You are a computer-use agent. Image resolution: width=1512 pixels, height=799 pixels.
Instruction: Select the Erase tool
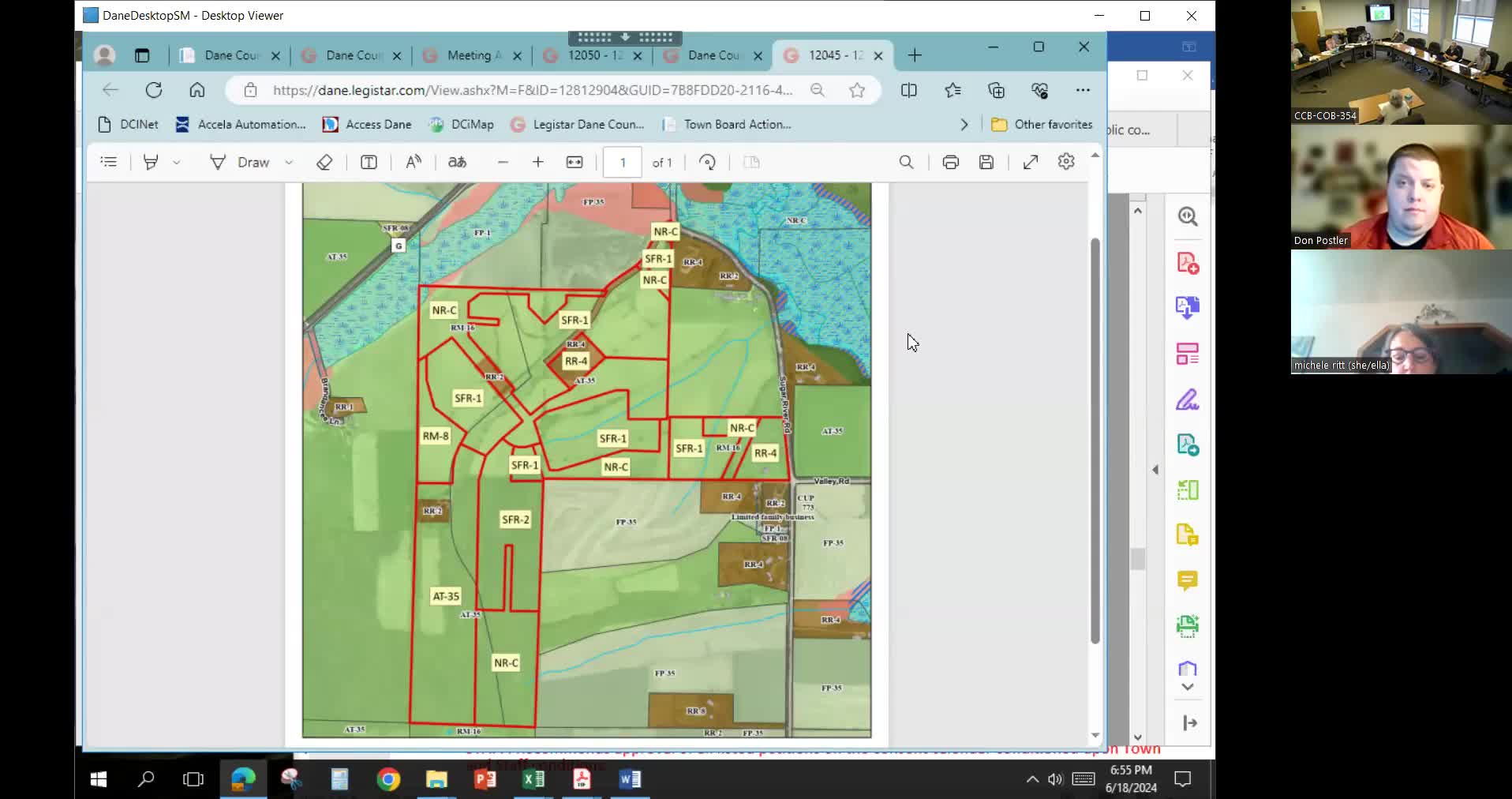tap(324, 162)
